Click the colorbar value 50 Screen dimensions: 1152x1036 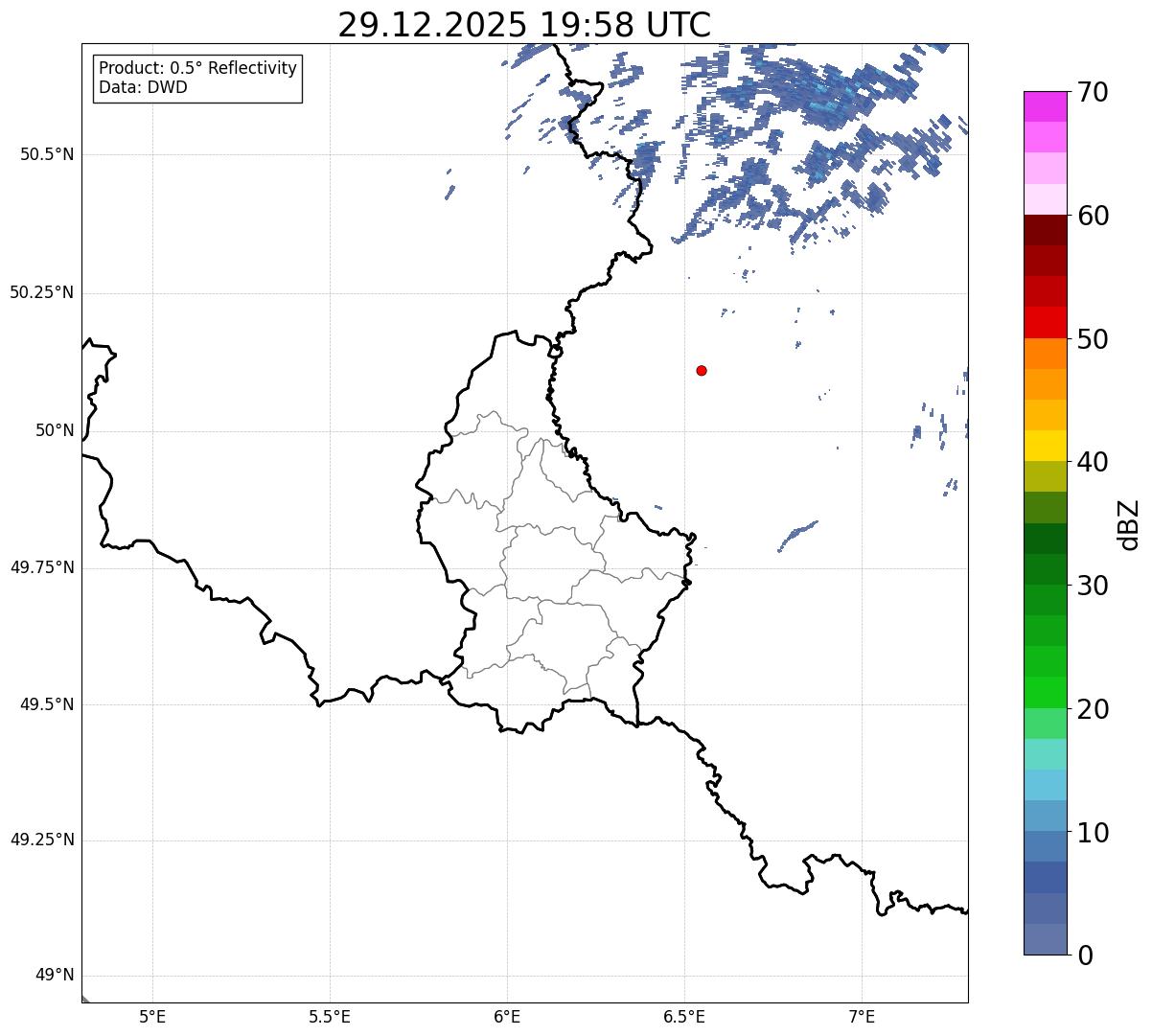tap(1093, 339)
